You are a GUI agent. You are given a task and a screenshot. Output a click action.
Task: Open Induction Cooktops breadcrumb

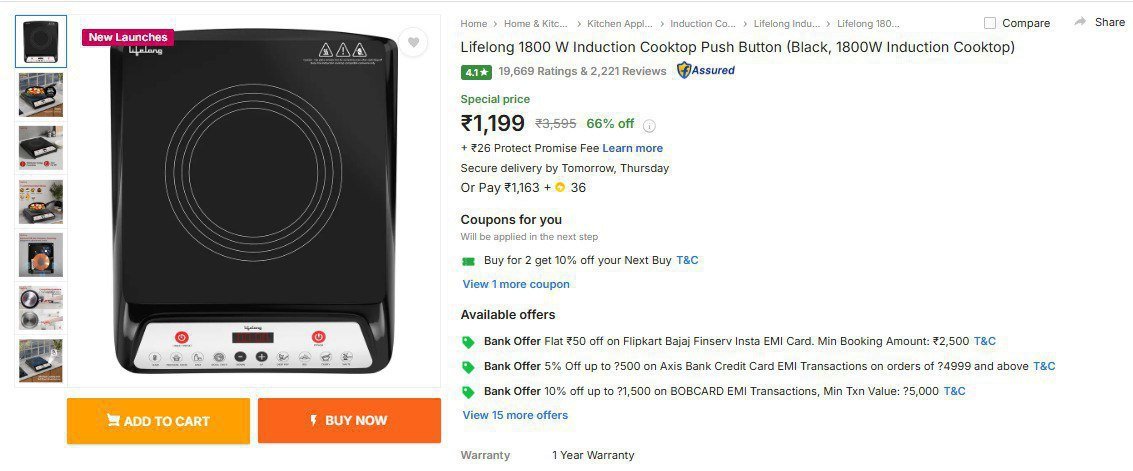tap(702, 23)
